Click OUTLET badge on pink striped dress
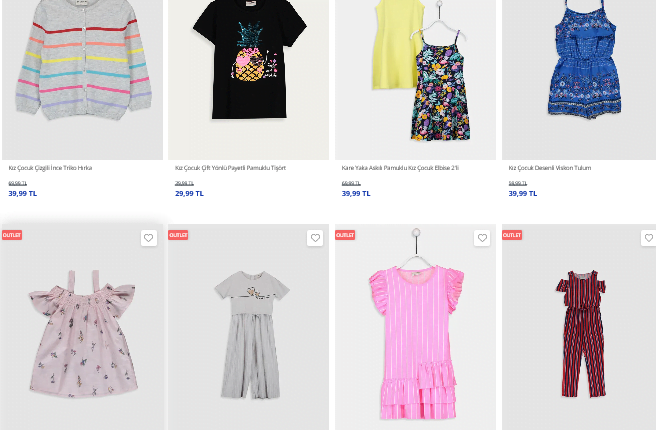The height and width of the screenshot is (430, 656). point(345,235)
